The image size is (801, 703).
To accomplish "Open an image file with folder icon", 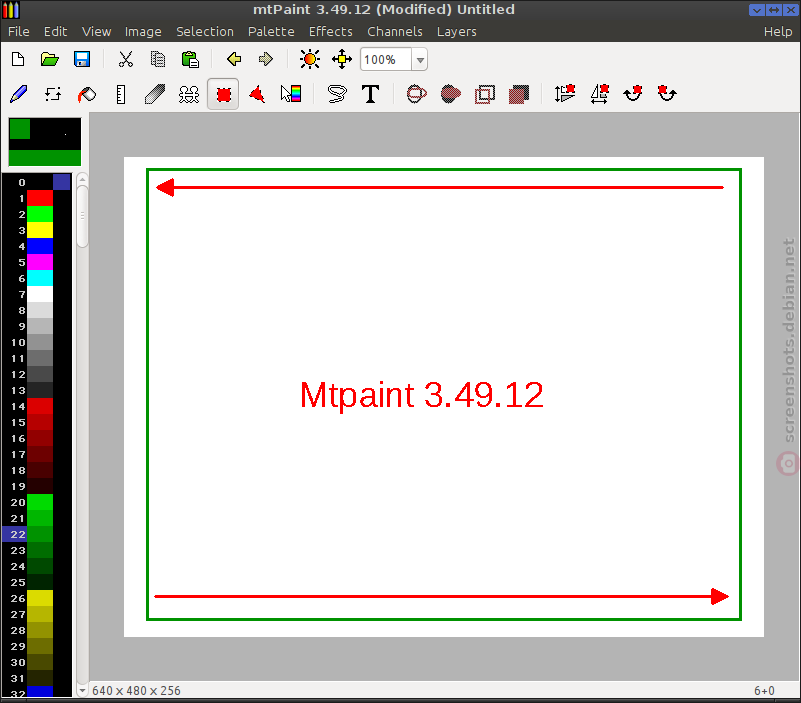I will click(x=50, y=59).
